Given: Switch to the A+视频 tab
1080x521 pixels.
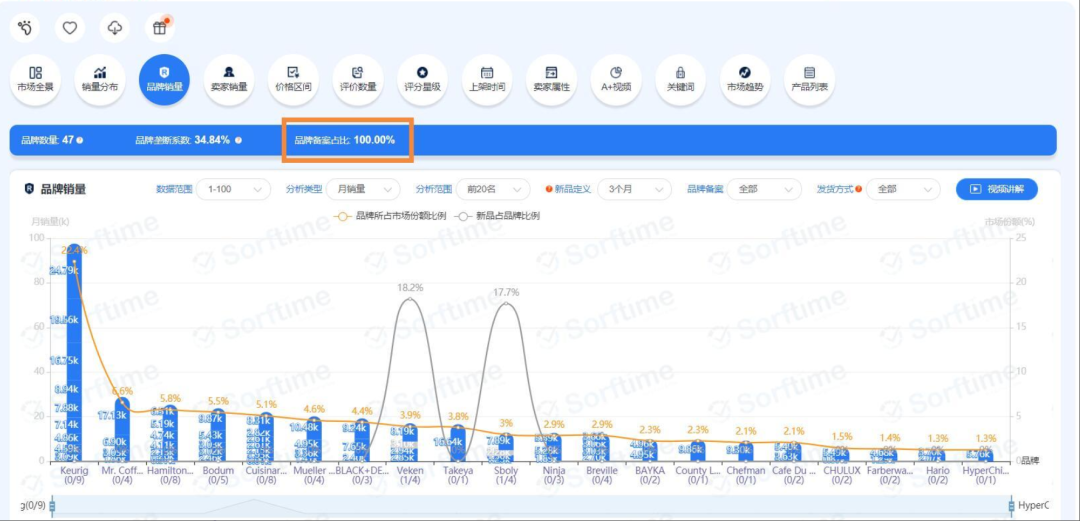Looking at the screenshot, I should (x=616, y=80).
